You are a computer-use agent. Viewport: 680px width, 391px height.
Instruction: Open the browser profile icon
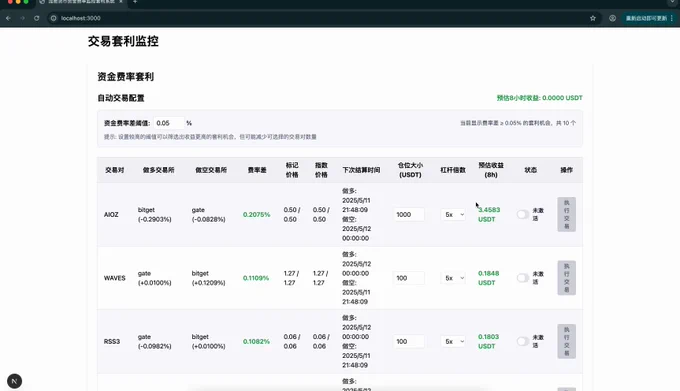tap(612, 18)
